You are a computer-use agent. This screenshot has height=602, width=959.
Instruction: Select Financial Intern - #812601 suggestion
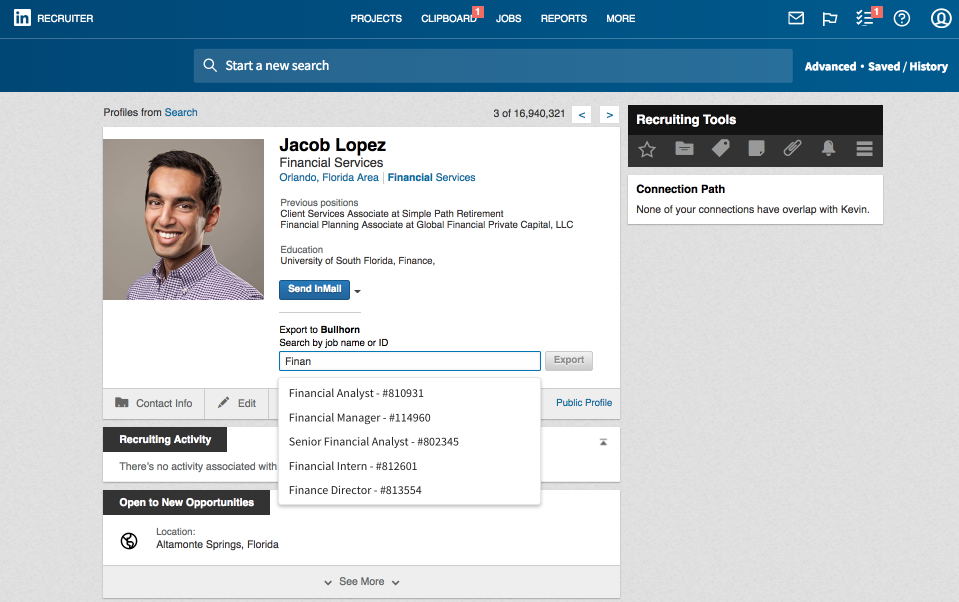coord(409,466)
